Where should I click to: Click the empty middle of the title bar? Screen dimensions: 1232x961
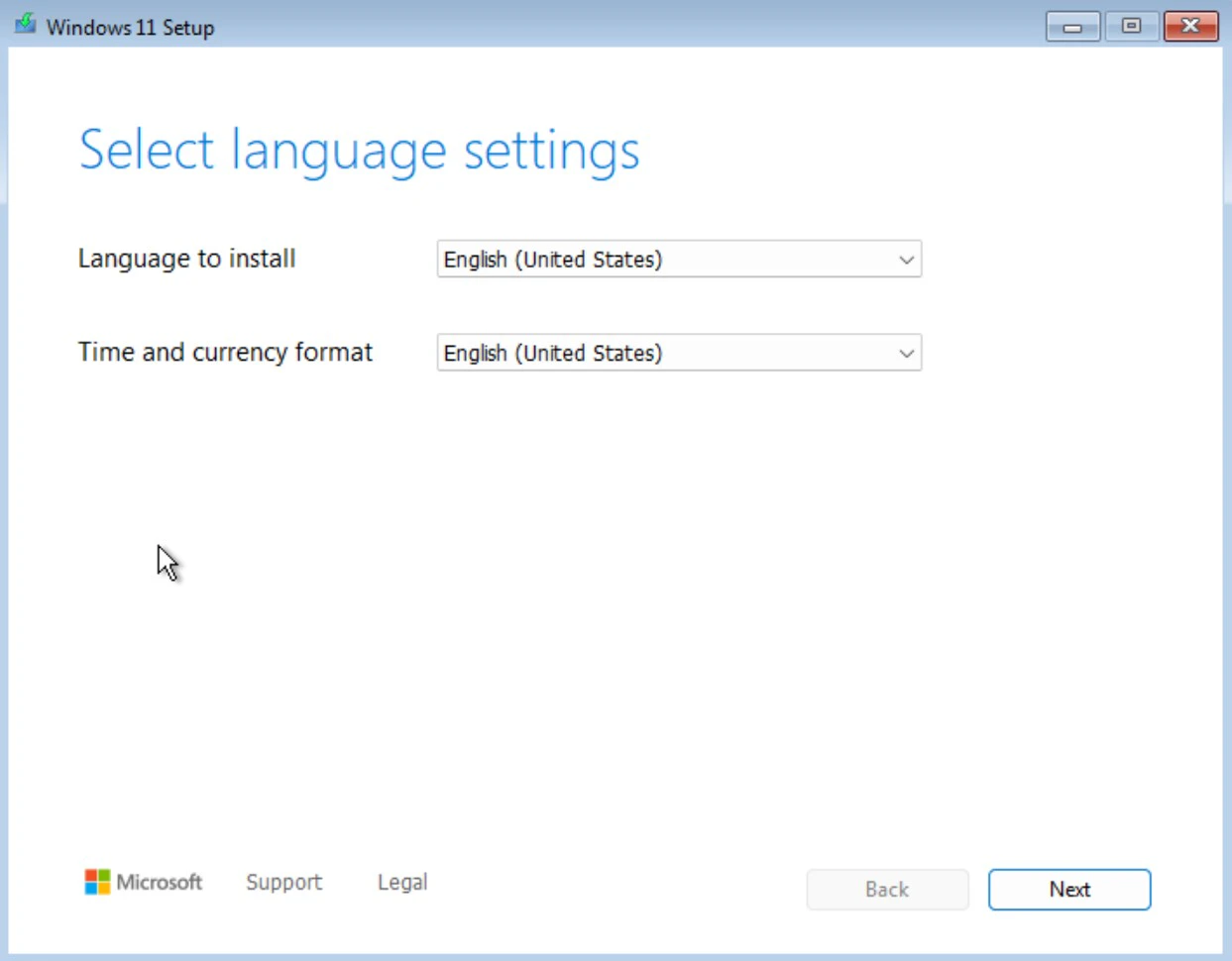(x=615, y=27)
